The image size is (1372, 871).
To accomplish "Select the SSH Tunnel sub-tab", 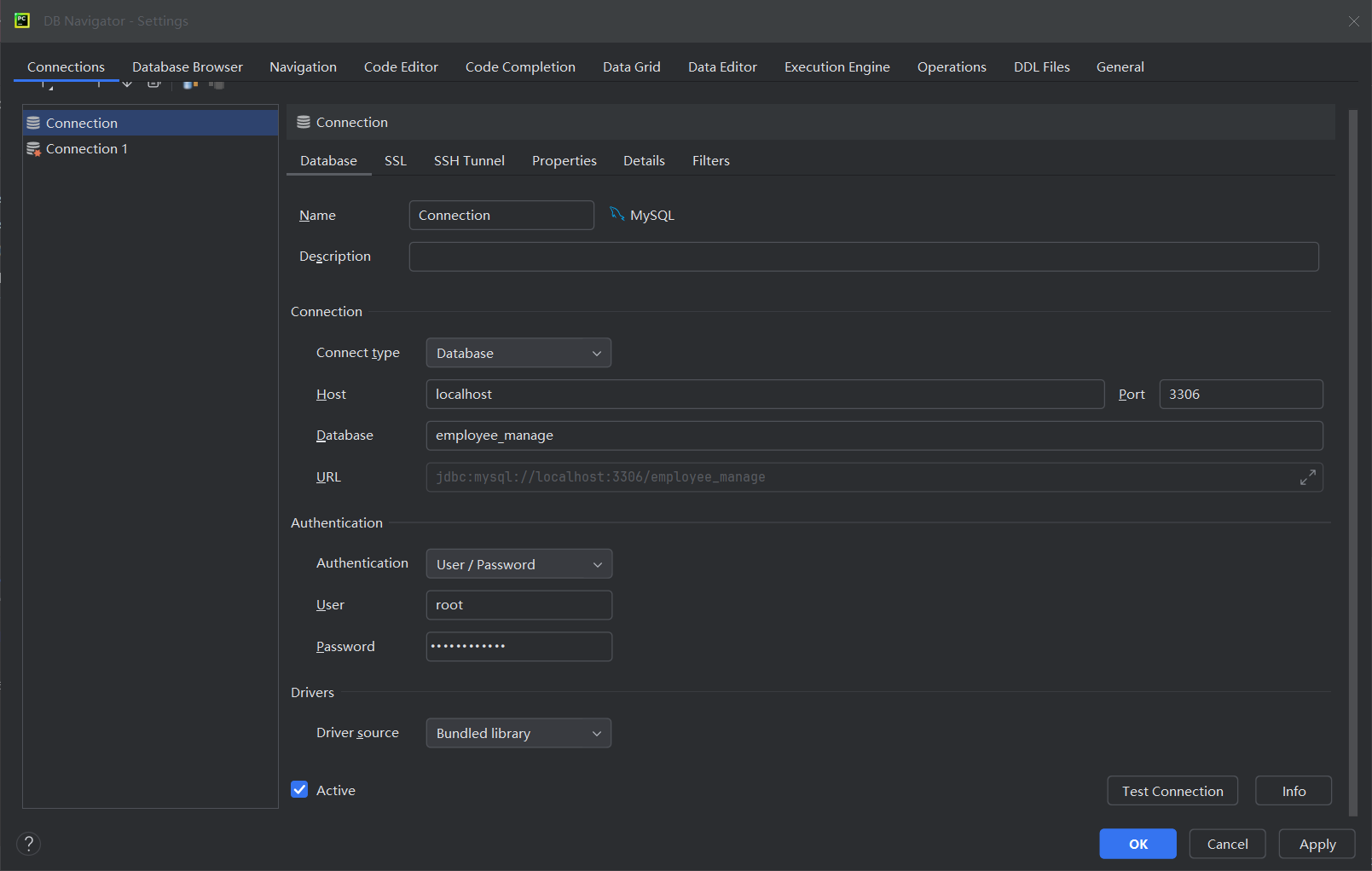I will (x=469, y=160).
